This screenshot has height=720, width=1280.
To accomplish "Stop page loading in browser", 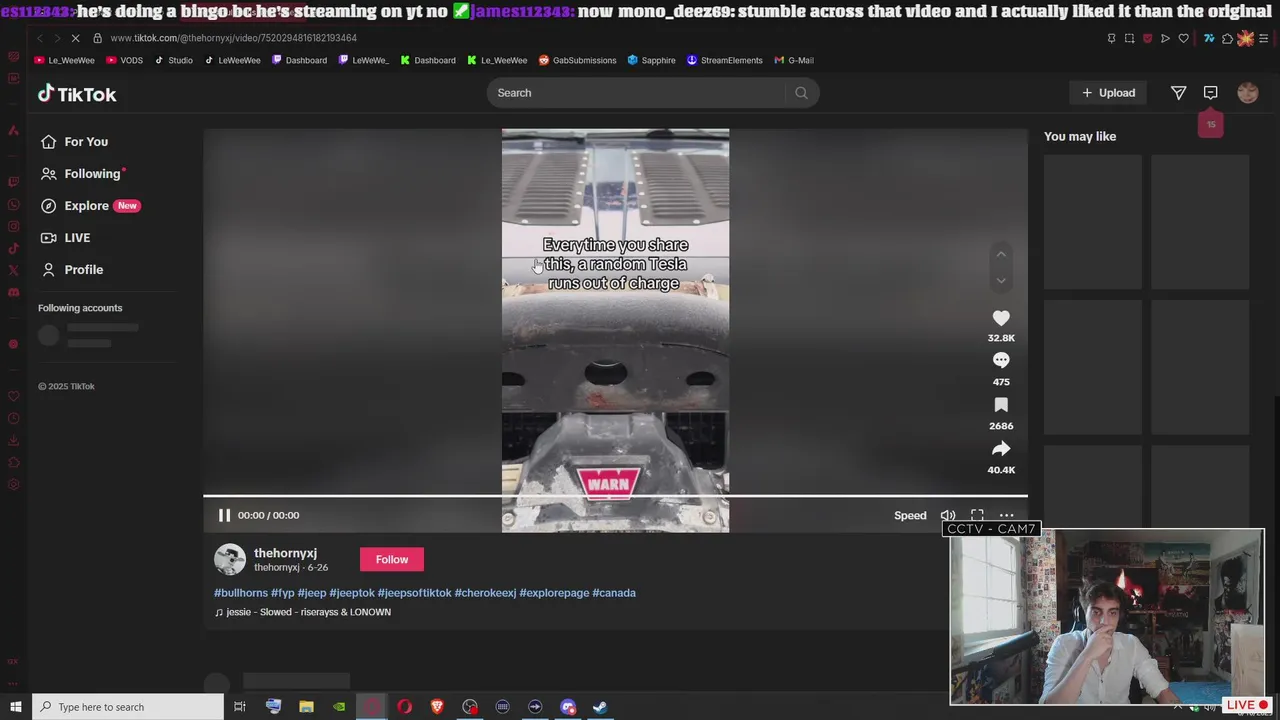I will click(x=76, y=38).
